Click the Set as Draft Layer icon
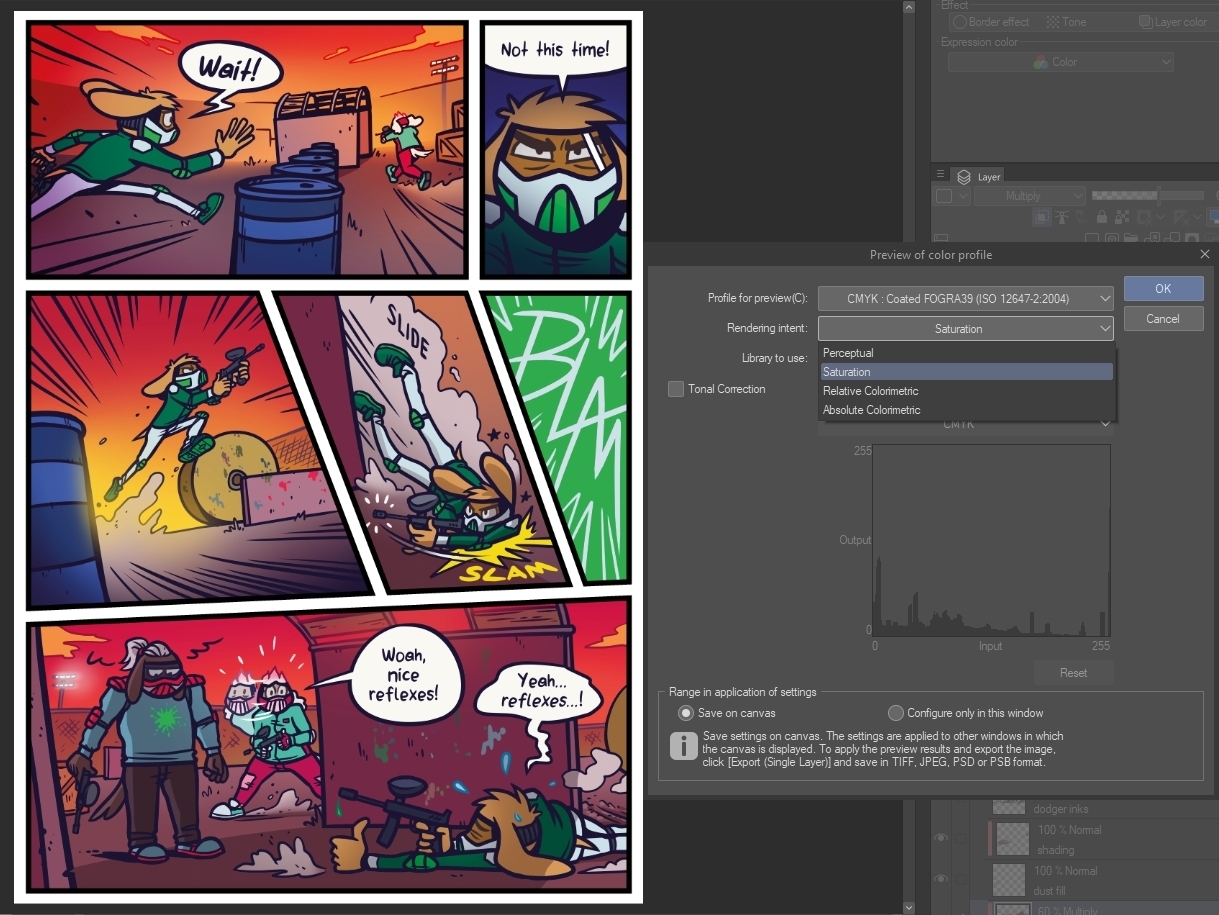This screenshot has height=915, width=1219. tap(1082, 217)
